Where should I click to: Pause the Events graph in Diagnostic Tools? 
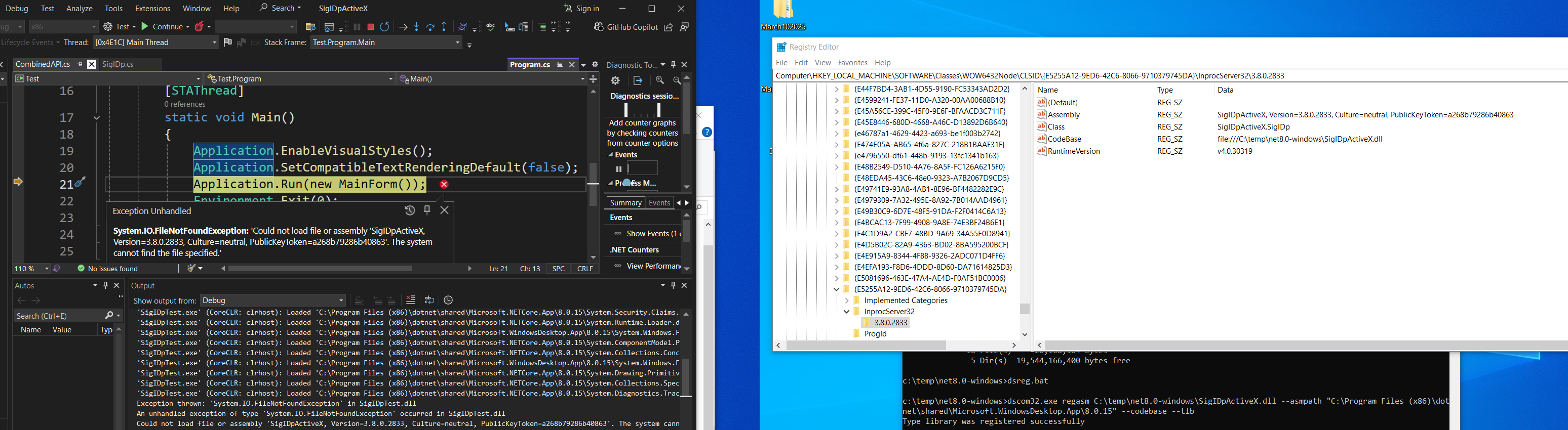[x=618, y=169]
